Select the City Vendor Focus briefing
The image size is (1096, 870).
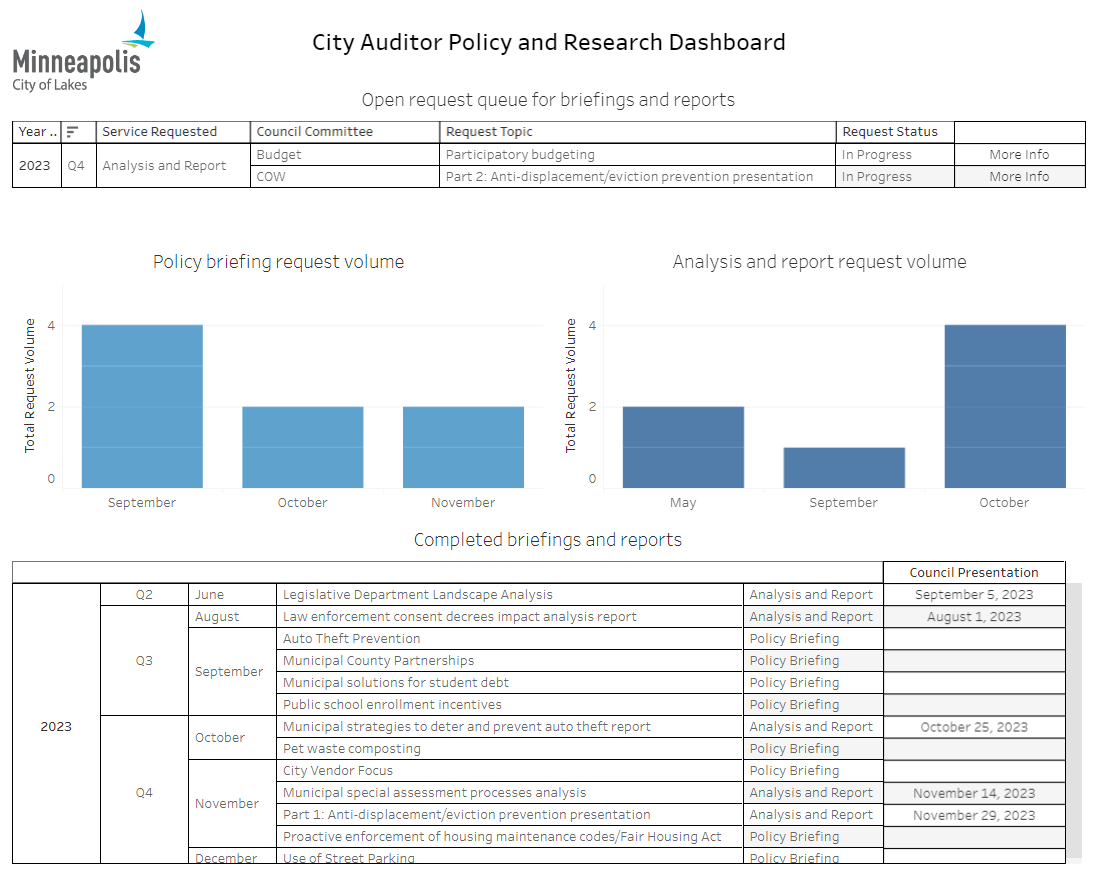click(510, 771)
